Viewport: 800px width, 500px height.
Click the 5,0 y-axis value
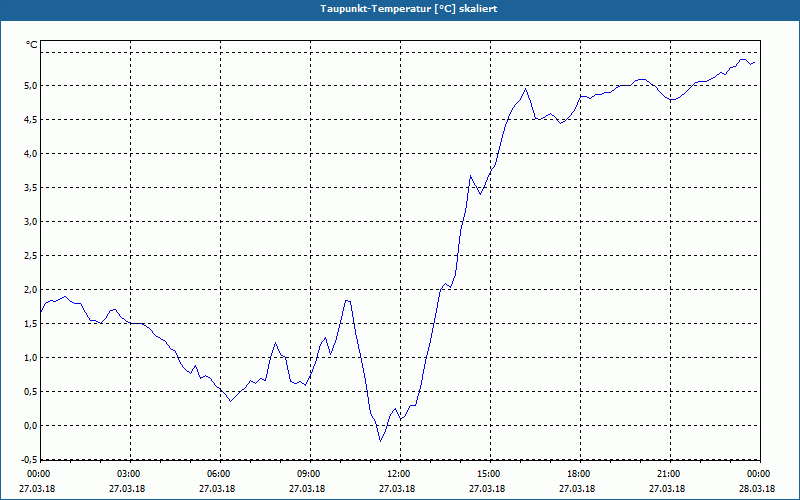(x=31, y=86)
